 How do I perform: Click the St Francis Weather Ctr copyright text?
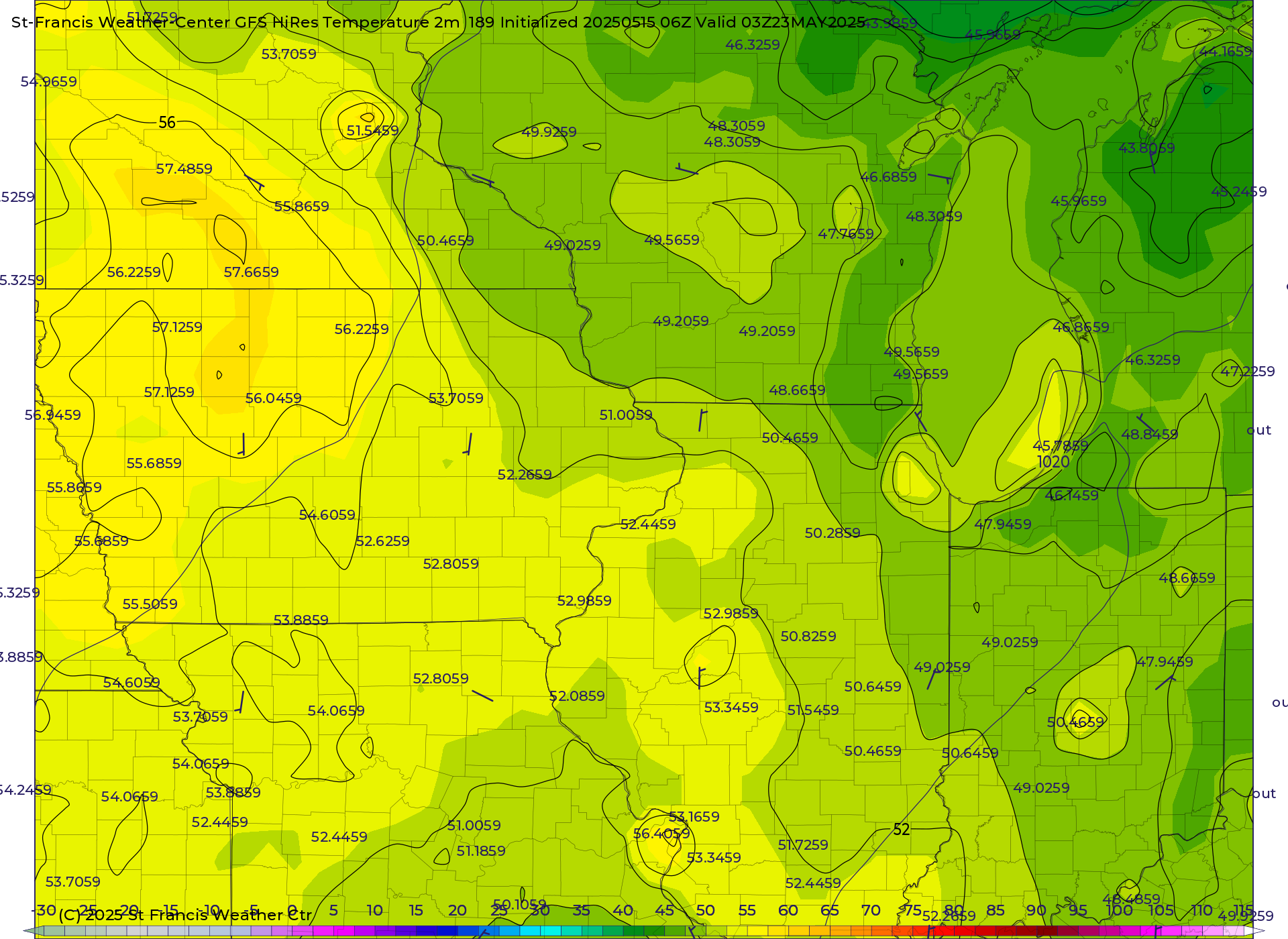pyautogui.click(x=186, y=915)
